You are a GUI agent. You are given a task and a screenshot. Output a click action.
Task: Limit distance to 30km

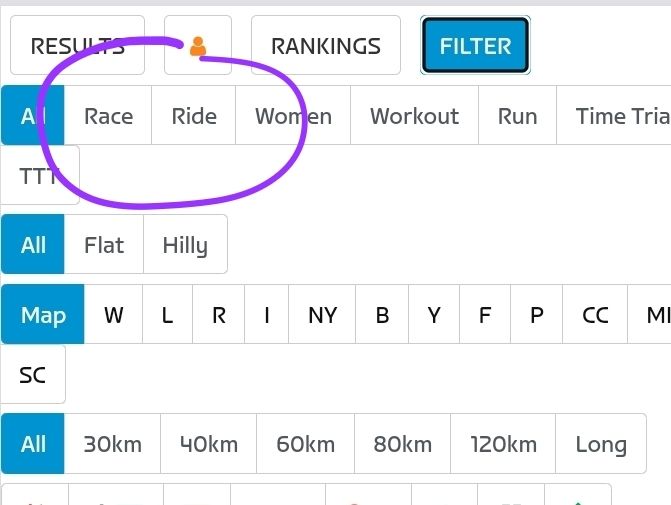point(112,444)
